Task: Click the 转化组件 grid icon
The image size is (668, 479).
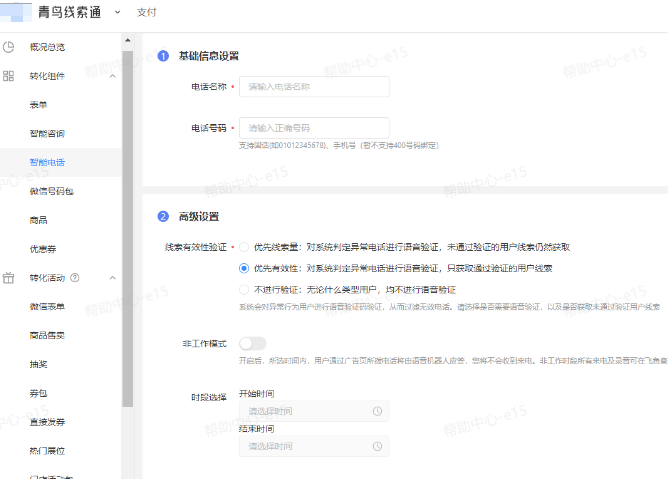Action: pos(8,76)
